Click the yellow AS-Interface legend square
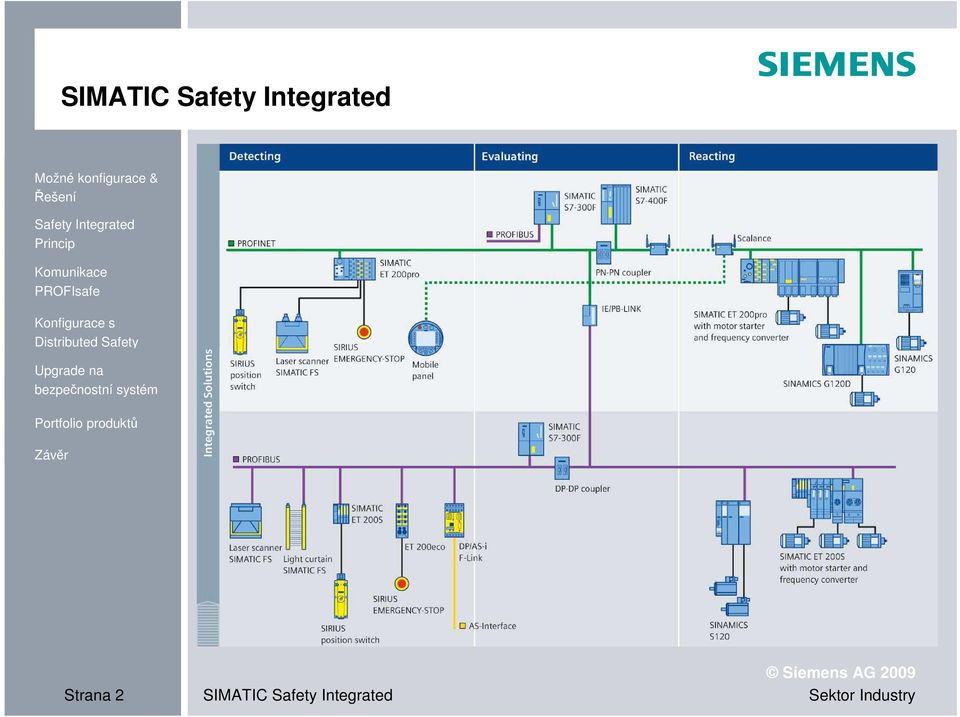960x717 pixels. [462, 626]
